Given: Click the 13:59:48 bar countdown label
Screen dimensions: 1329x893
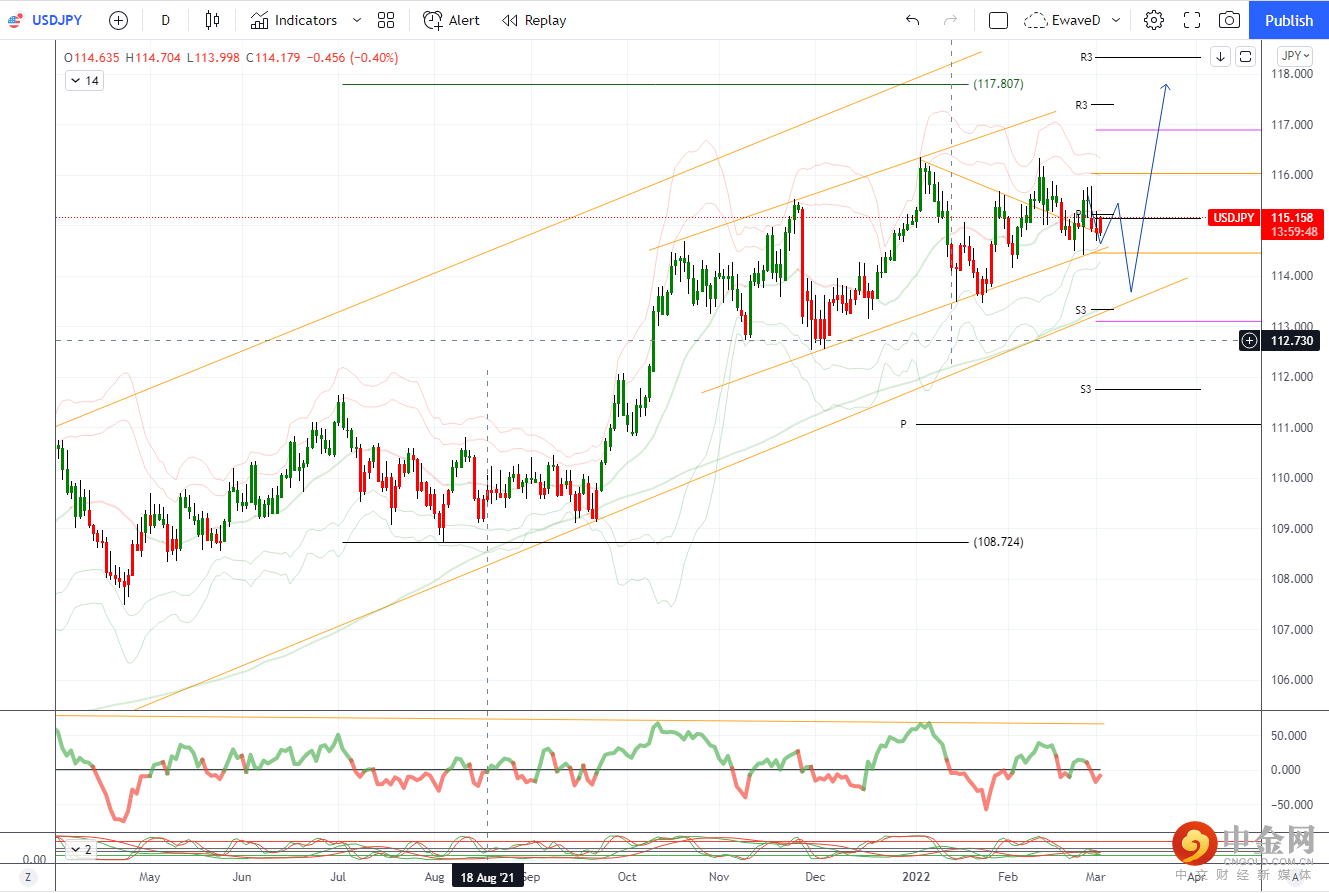Looking at the screenshot, I should click(1294, 232).
